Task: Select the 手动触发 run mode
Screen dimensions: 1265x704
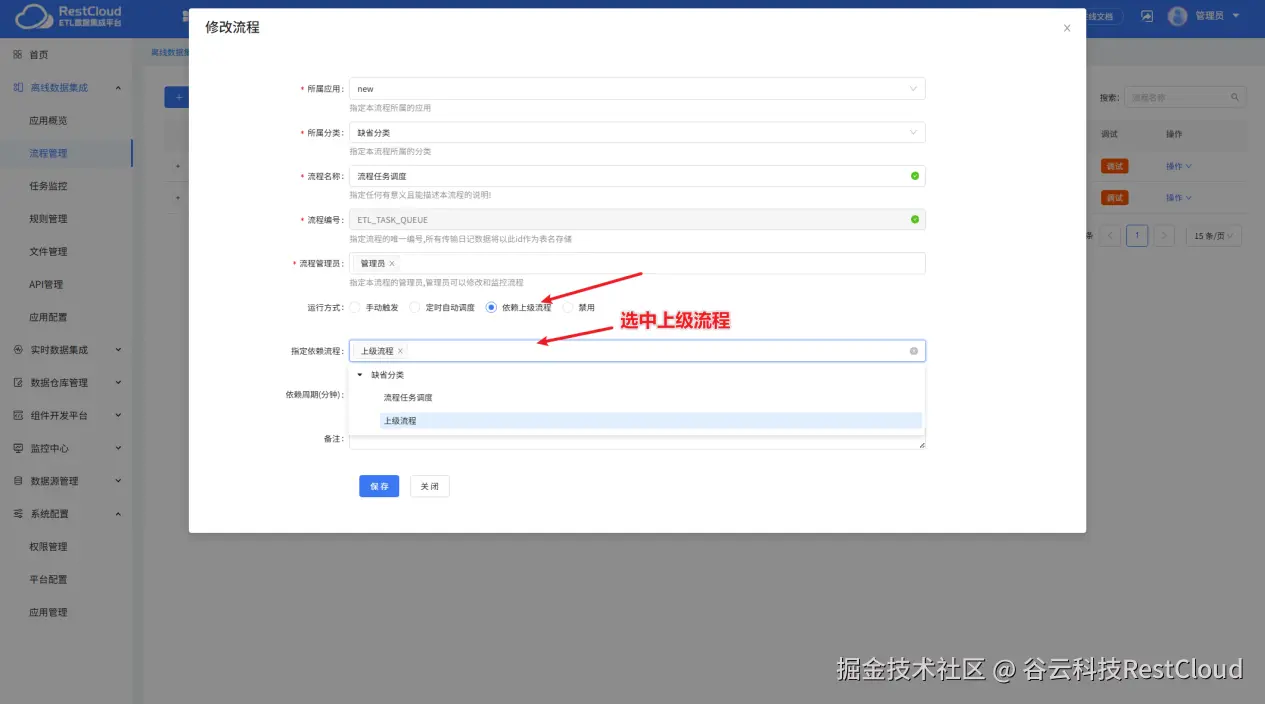Action: (x=355, y=307)
